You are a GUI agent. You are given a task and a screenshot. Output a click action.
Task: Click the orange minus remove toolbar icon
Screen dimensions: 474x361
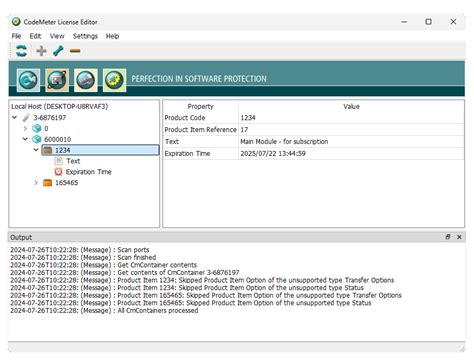point(75,51)
